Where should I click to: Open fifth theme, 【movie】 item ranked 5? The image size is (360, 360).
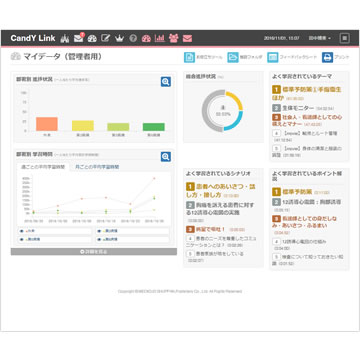307,152
